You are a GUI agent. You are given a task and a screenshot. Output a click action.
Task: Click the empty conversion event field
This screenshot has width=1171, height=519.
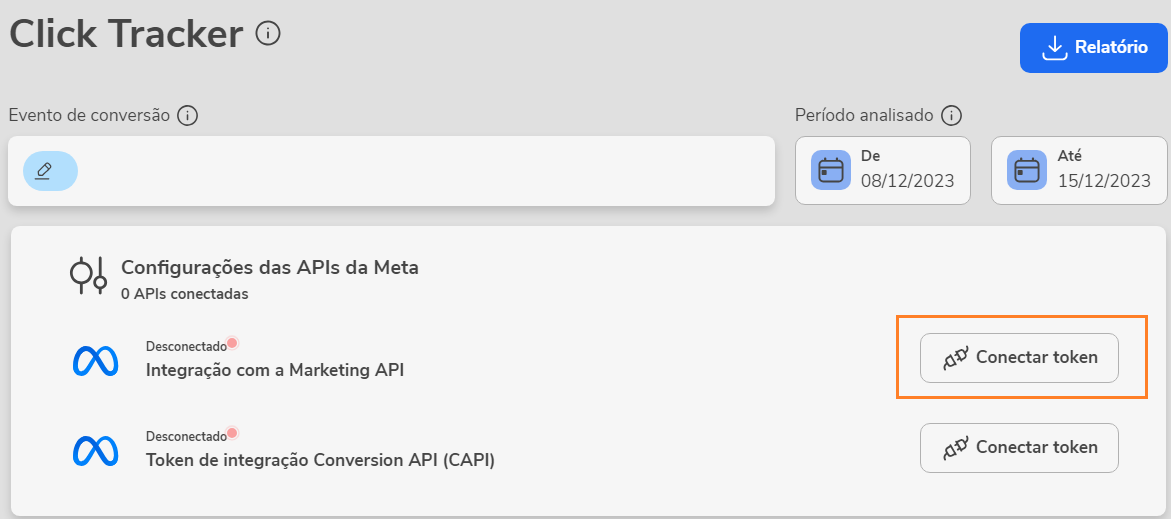tap(420, 171)
